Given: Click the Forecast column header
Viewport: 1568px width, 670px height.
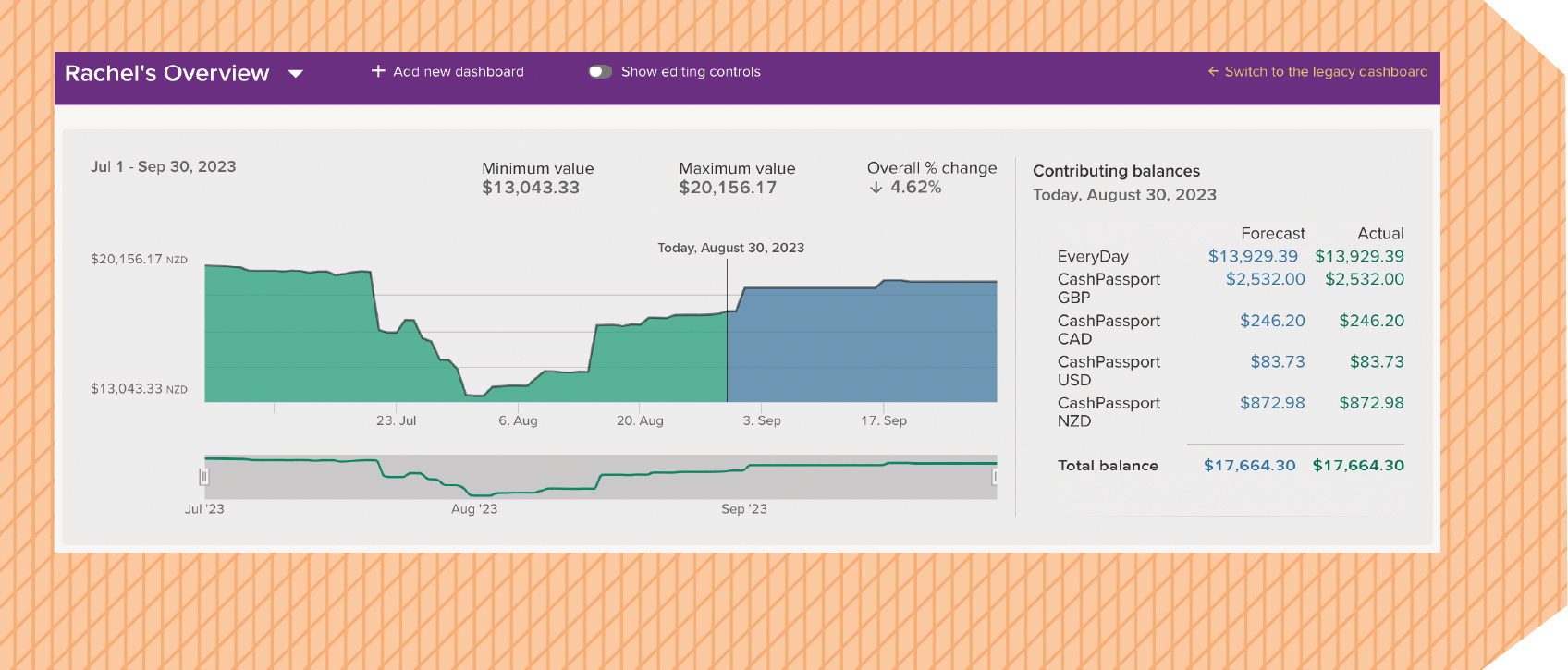Looking at the screenshot, I should 1272,234.
